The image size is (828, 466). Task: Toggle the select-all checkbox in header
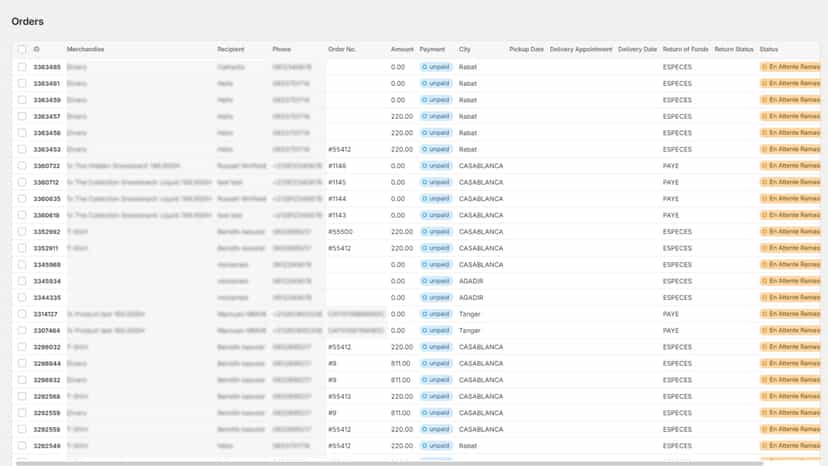(x=22, y=50)
